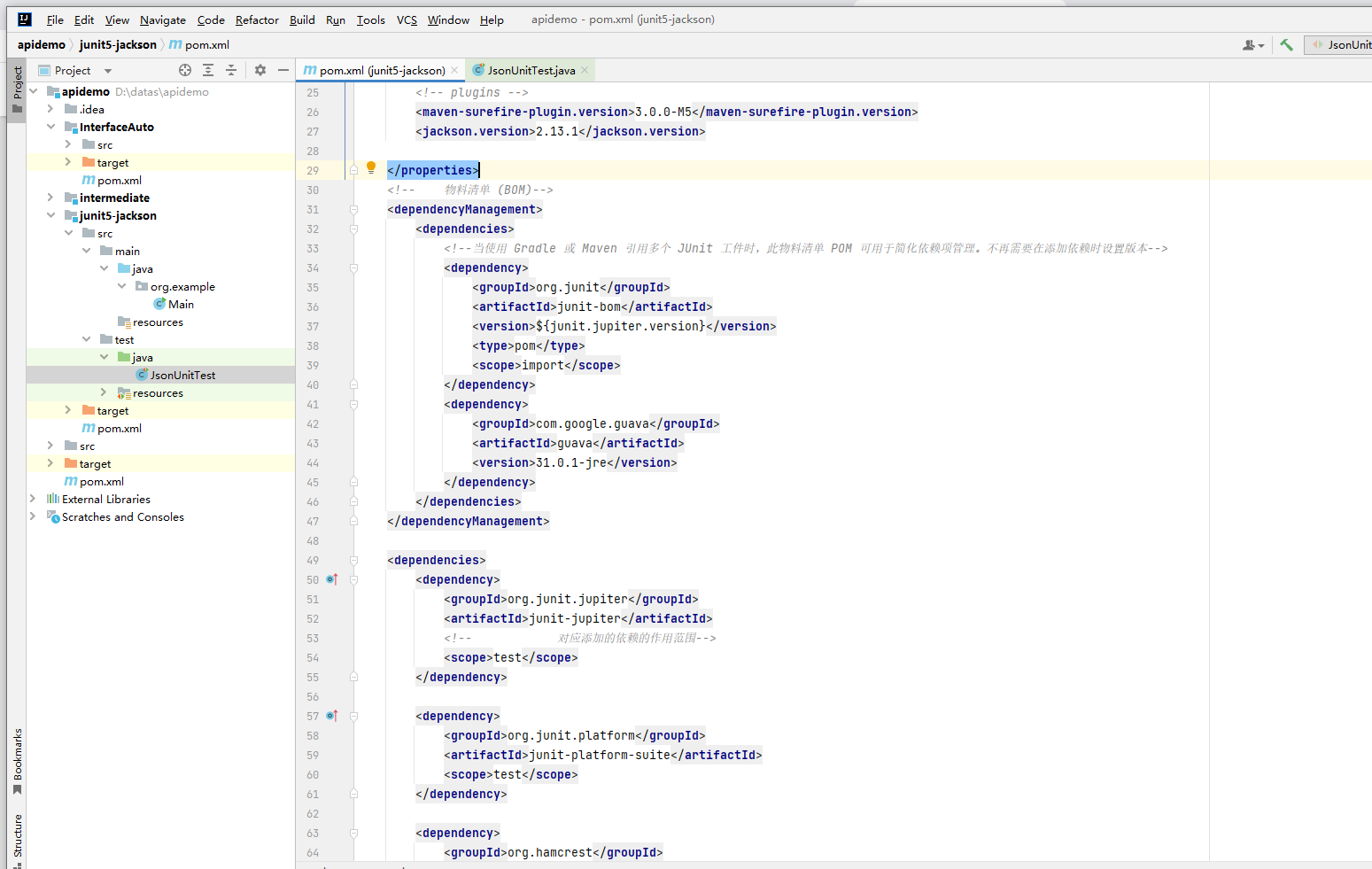The image size is (1372, 869).
Task: Click the gutter marker on line 57
Action: coord(332,716)
